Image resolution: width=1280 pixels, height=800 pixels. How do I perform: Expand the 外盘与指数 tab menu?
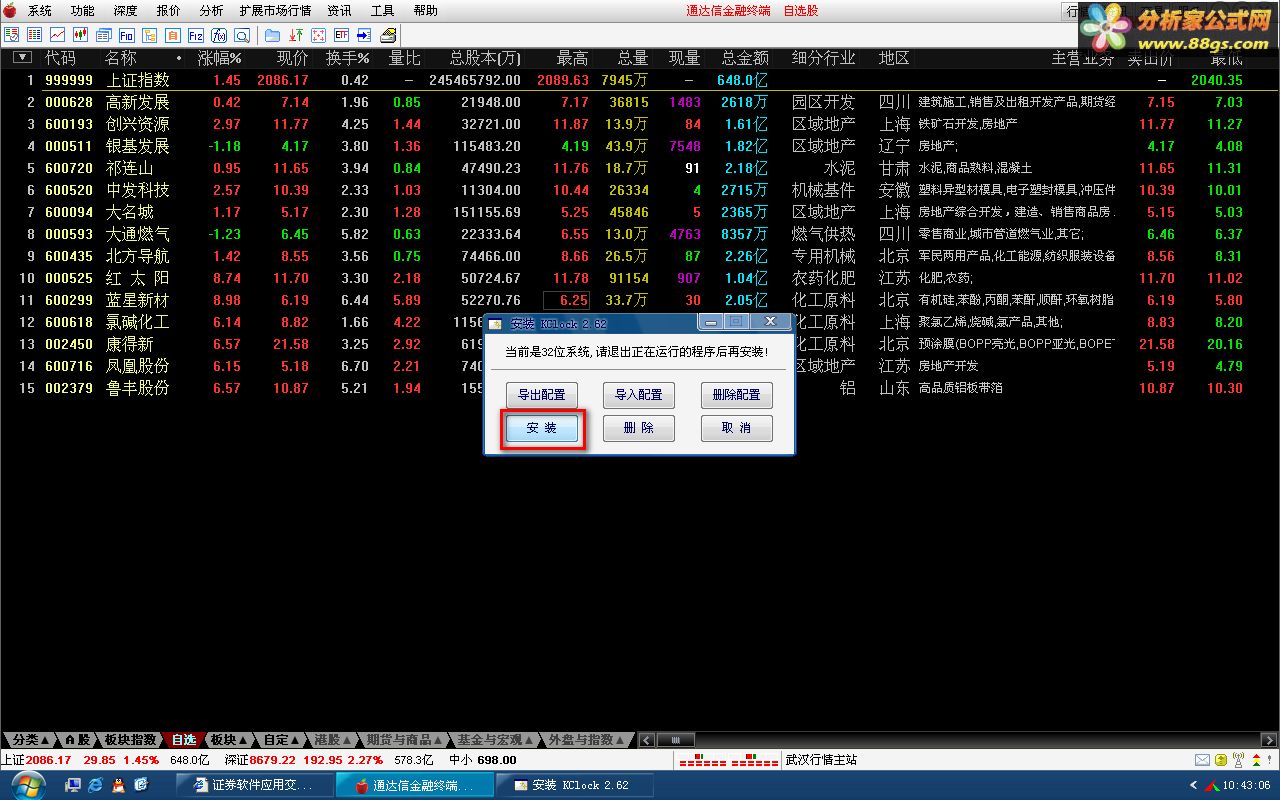point(586,740)
